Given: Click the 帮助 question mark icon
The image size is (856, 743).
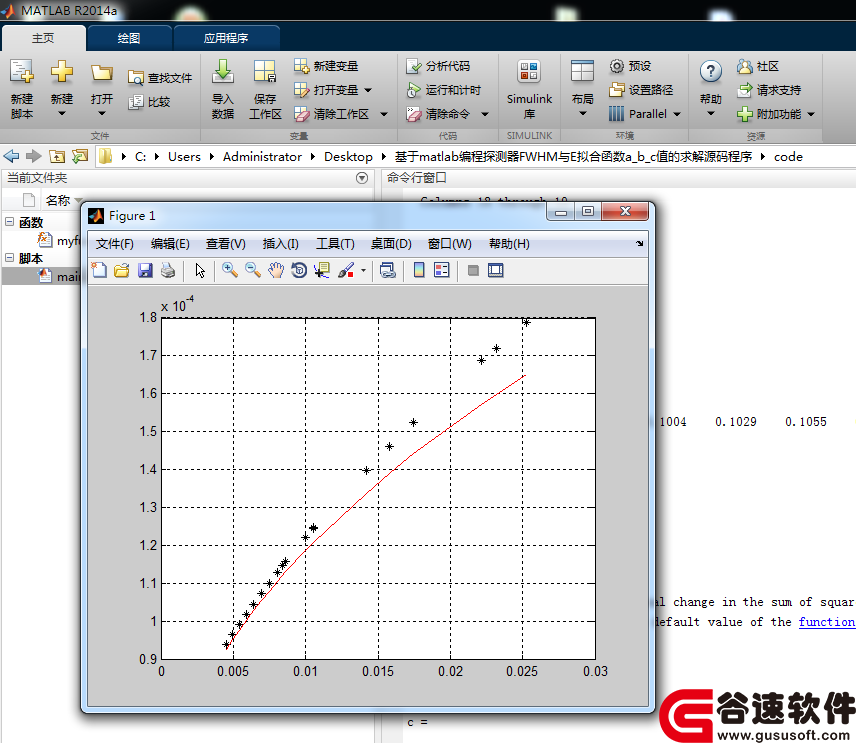Looking at the screenshot, I should (711, 71).
